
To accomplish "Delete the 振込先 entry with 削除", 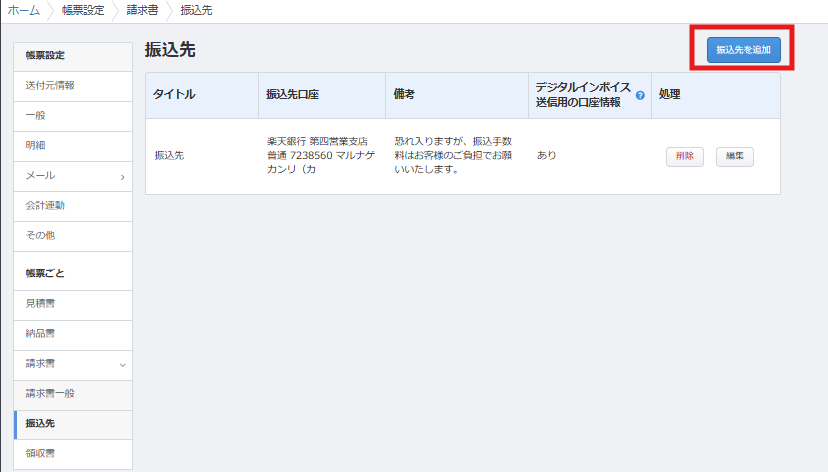I will (685, 156).
